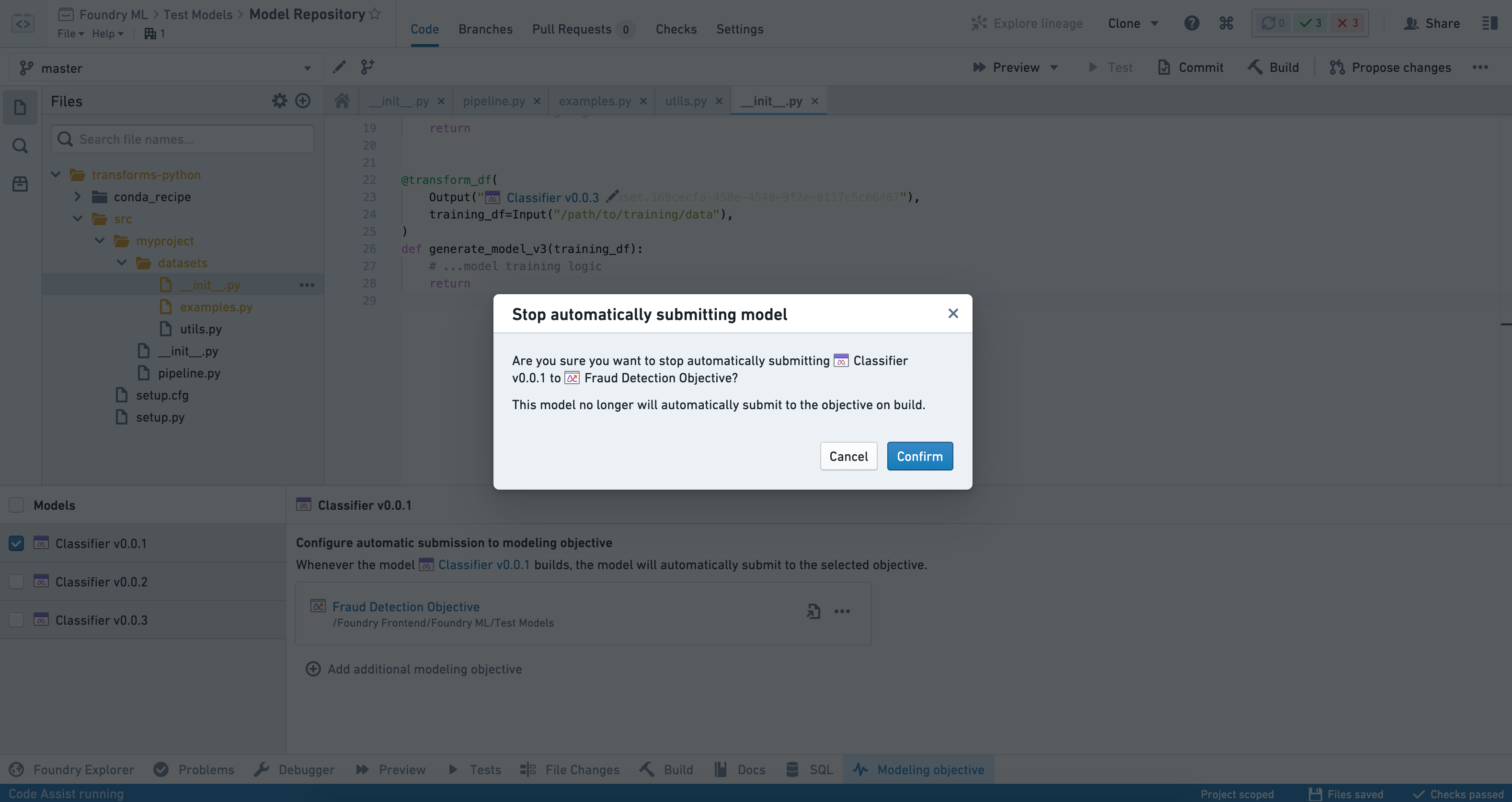Click the add file icon in Files panel
This screenshot has height=802, width=1512.
[x=302, y=100]
